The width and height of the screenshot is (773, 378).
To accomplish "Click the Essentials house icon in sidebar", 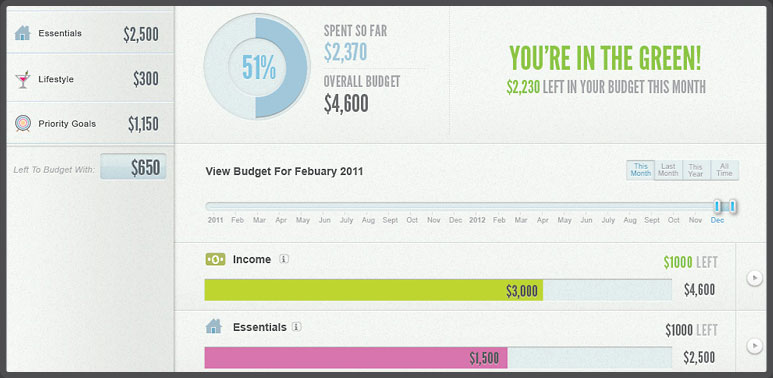I will pyautogui.click(x=23, y=34).
